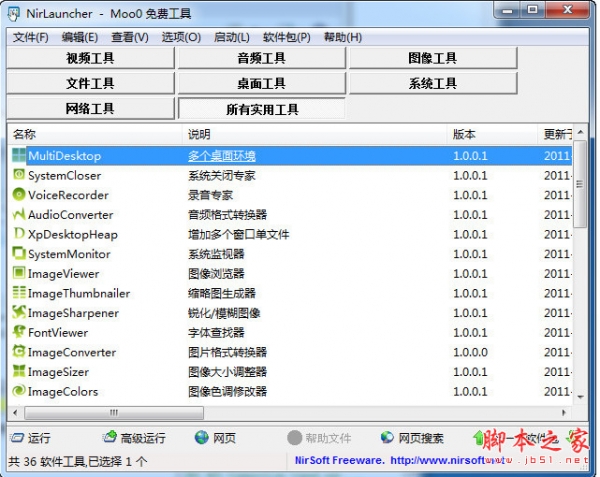Click the FontViewer row icon
This screenshot has height=477, width=600.
[x=18, y=332]
